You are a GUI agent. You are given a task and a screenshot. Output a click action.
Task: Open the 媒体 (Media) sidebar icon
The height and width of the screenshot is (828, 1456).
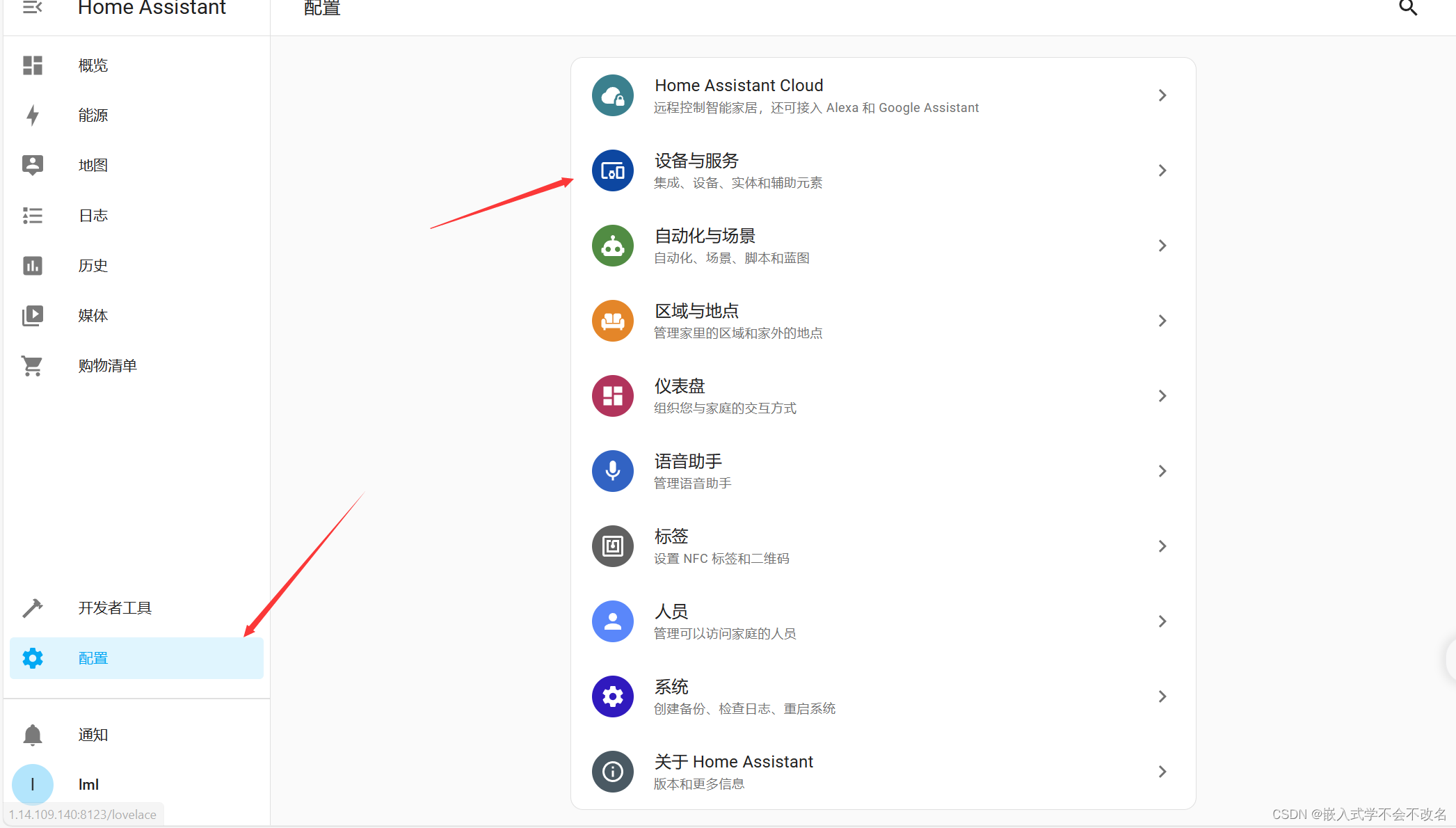(32, 315)
